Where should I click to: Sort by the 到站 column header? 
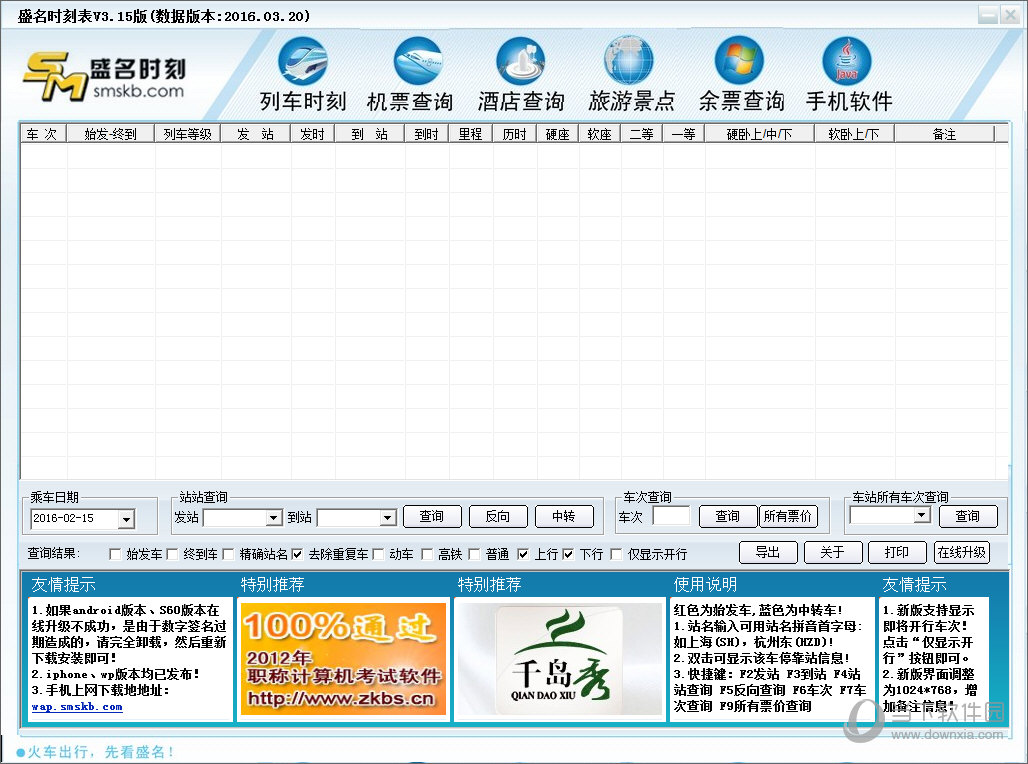pos(370,134)
